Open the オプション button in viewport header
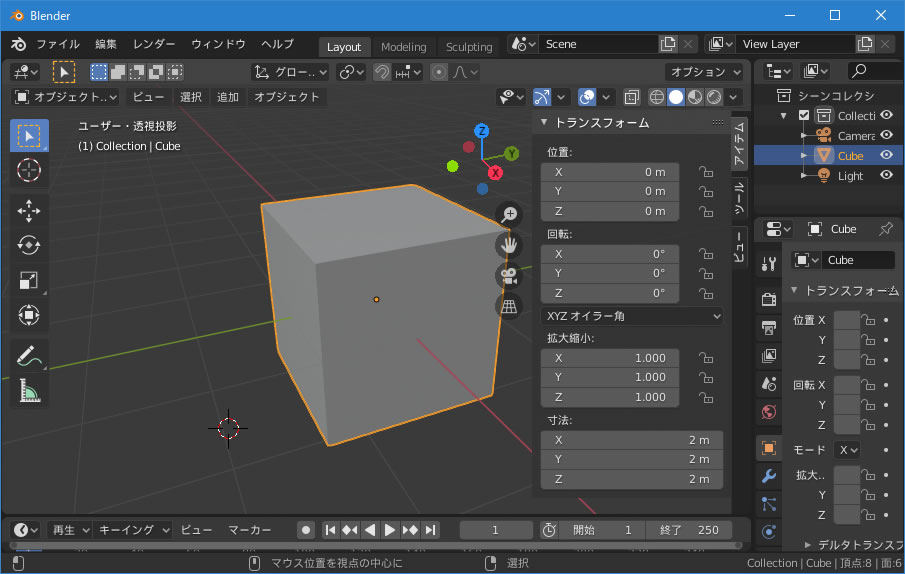 tap(704, 72)
